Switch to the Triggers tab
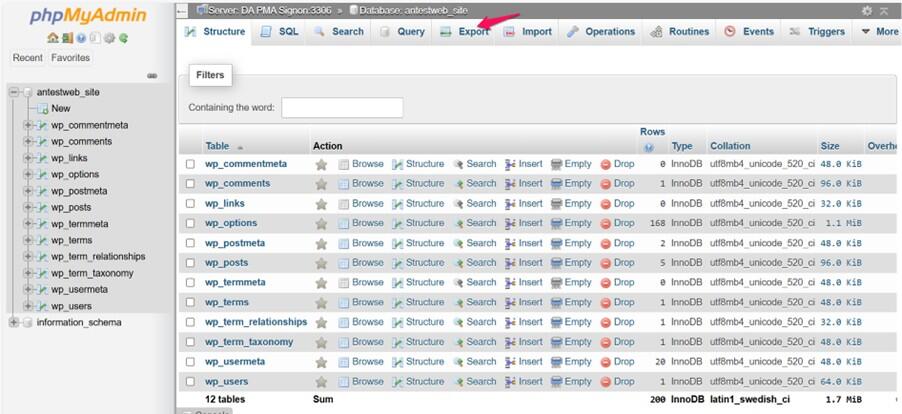The image size is (902, 414). [817, 32]
